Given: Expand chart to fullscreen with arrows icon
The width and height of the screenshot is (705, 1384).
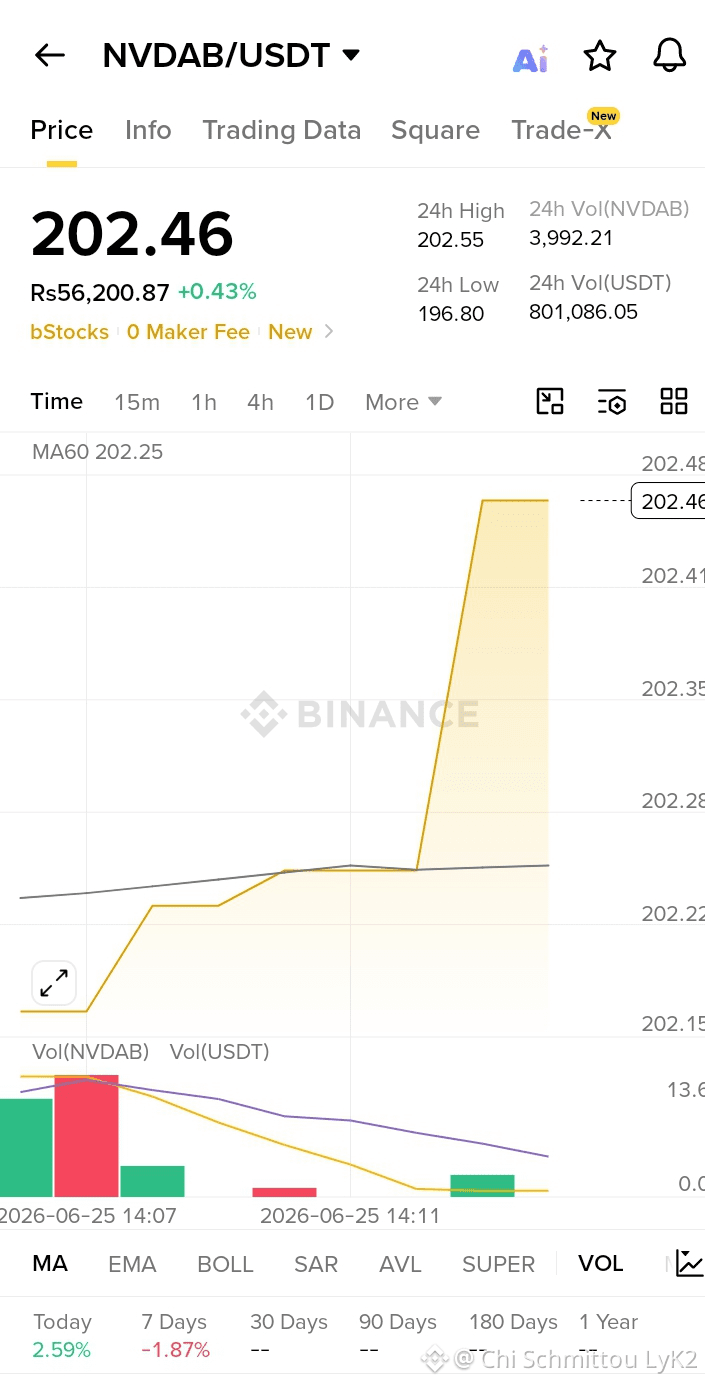Looking at the screenshot, I should tap(54, 983).
